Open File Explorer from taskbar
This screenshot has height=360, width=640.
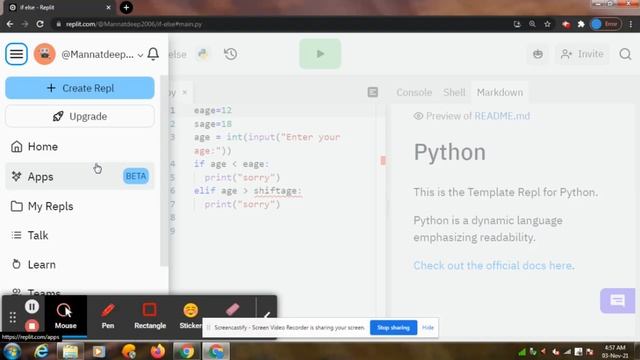[70, 351]
